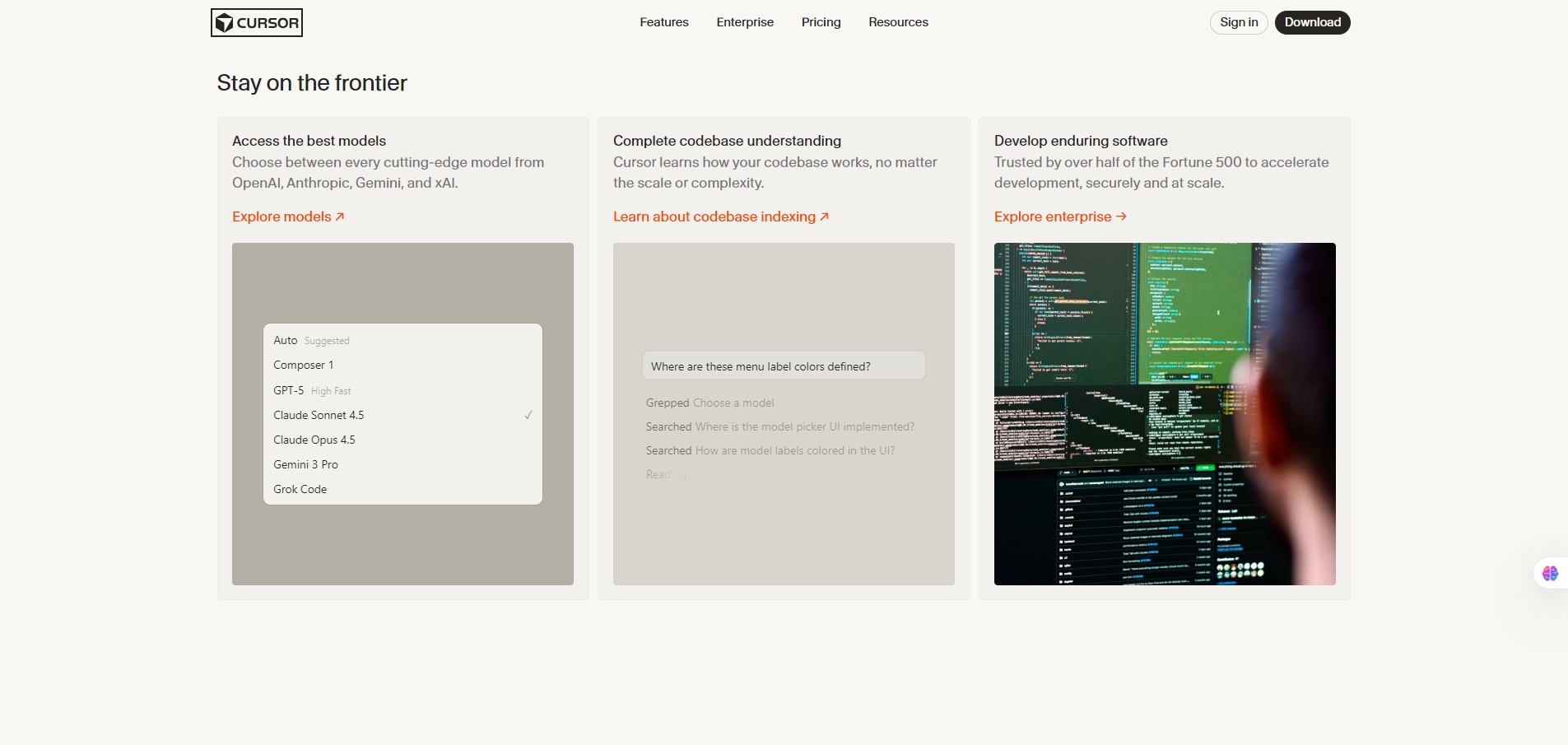
Task: Click the 'Choose between every cutting-edge model' text
Action: 388,173
